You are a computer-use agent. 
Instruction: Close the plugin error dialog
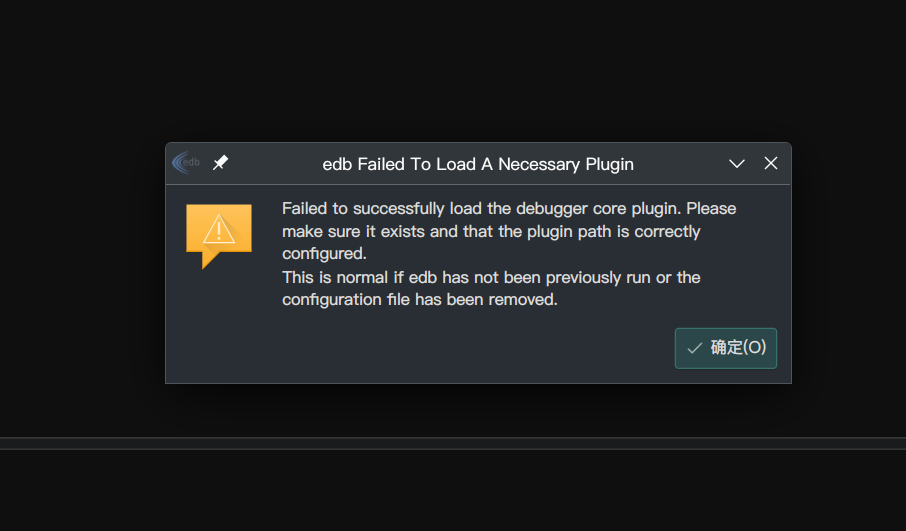pos(771,163)
